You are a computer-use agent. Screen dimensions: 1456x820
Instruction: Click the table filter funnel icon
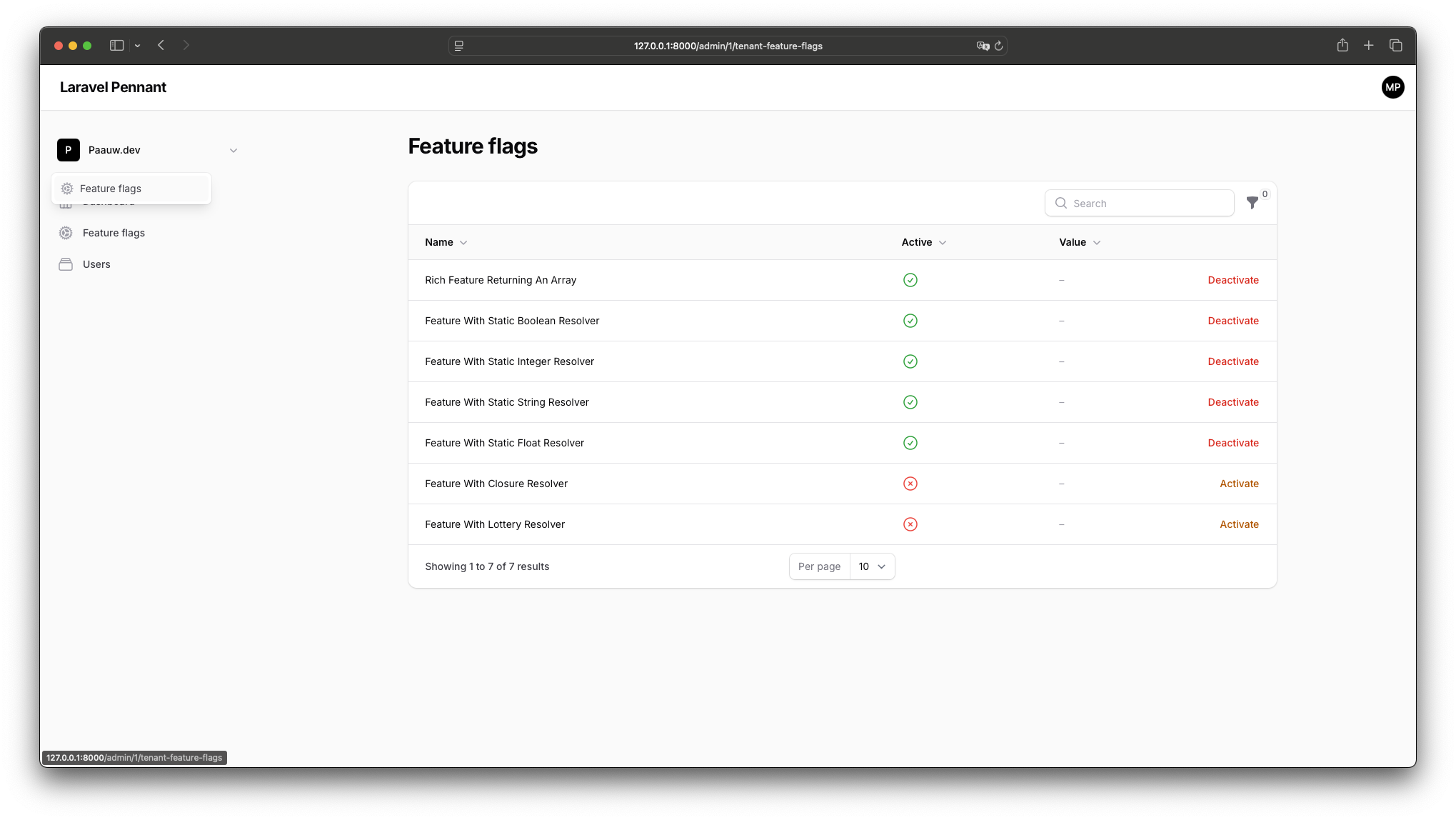[x=1252, y=203]
